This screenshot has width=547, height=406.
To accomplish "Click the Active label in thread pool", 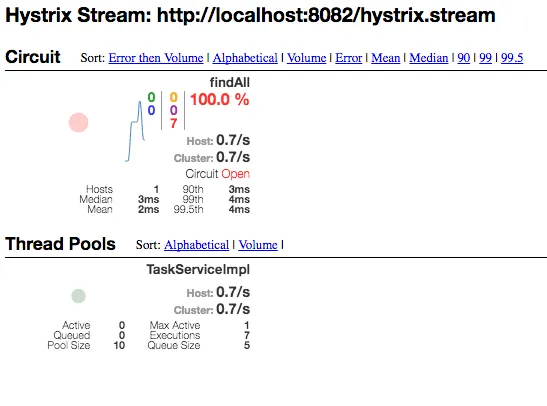I will pyautogui.click(x=76, y=325).
